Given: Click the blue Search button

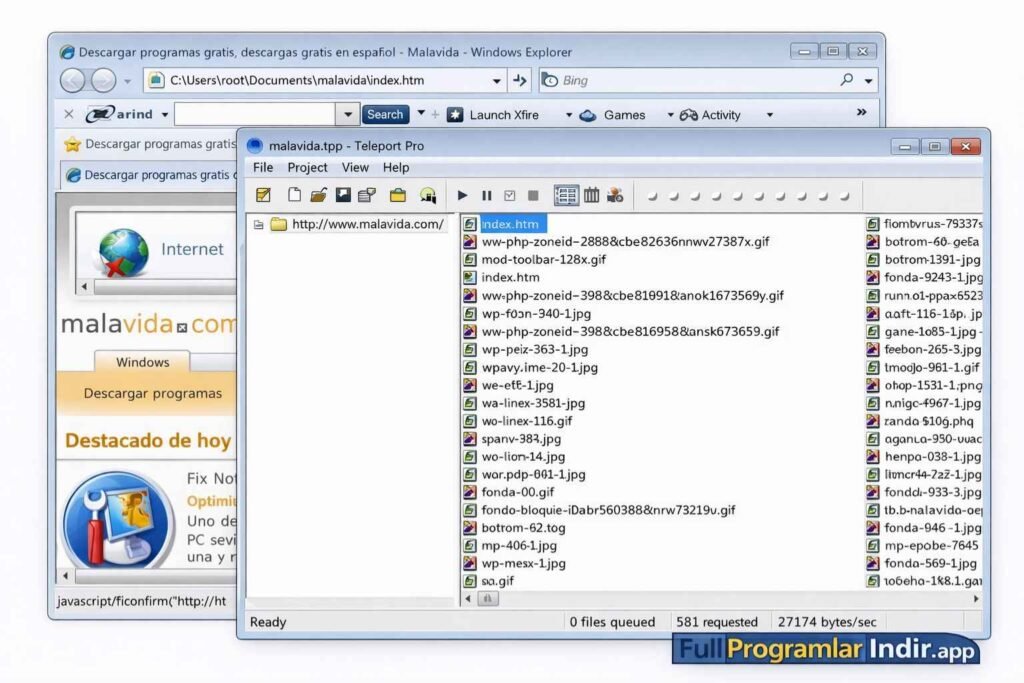Looking at the screenshot, I should (385, 114).
